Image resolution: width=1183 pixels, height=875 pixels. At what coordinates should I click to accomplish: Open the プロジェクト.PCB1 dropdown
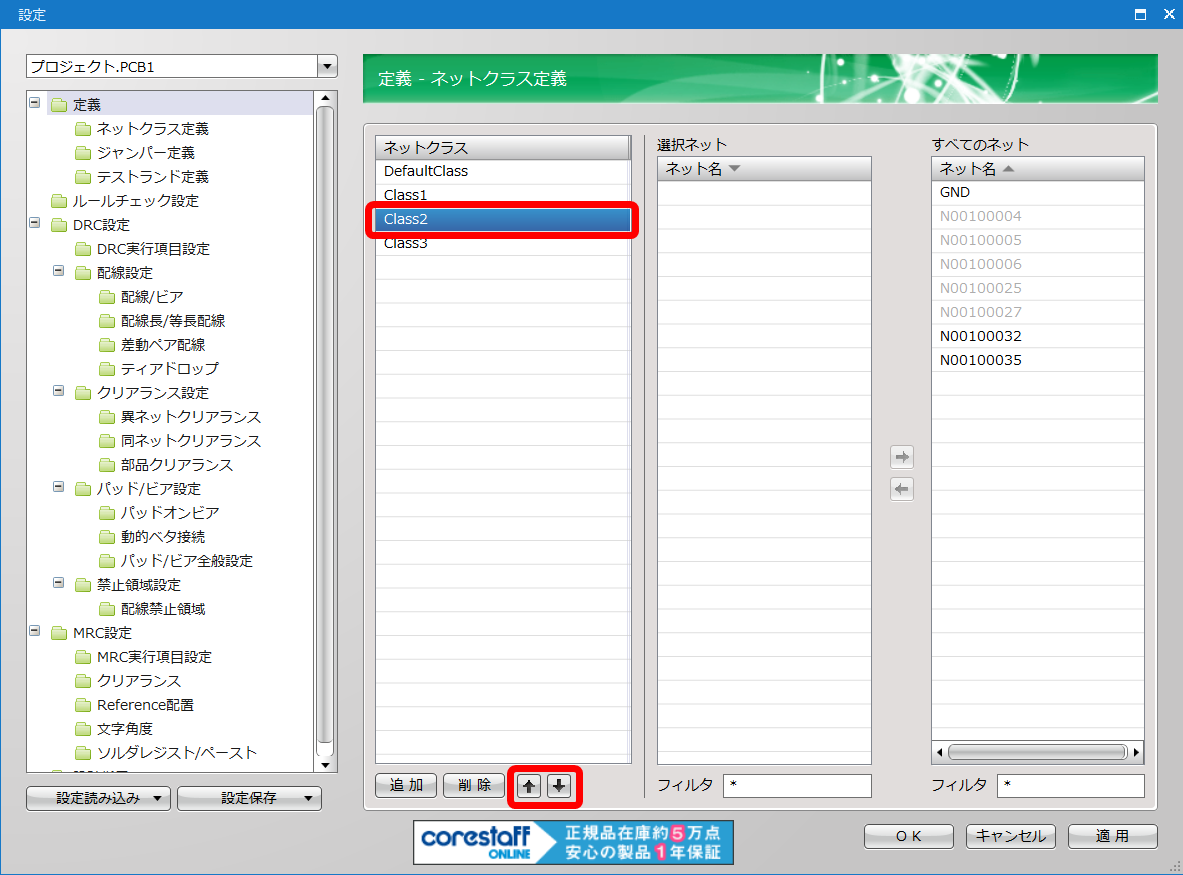click(x=326, y=67)
